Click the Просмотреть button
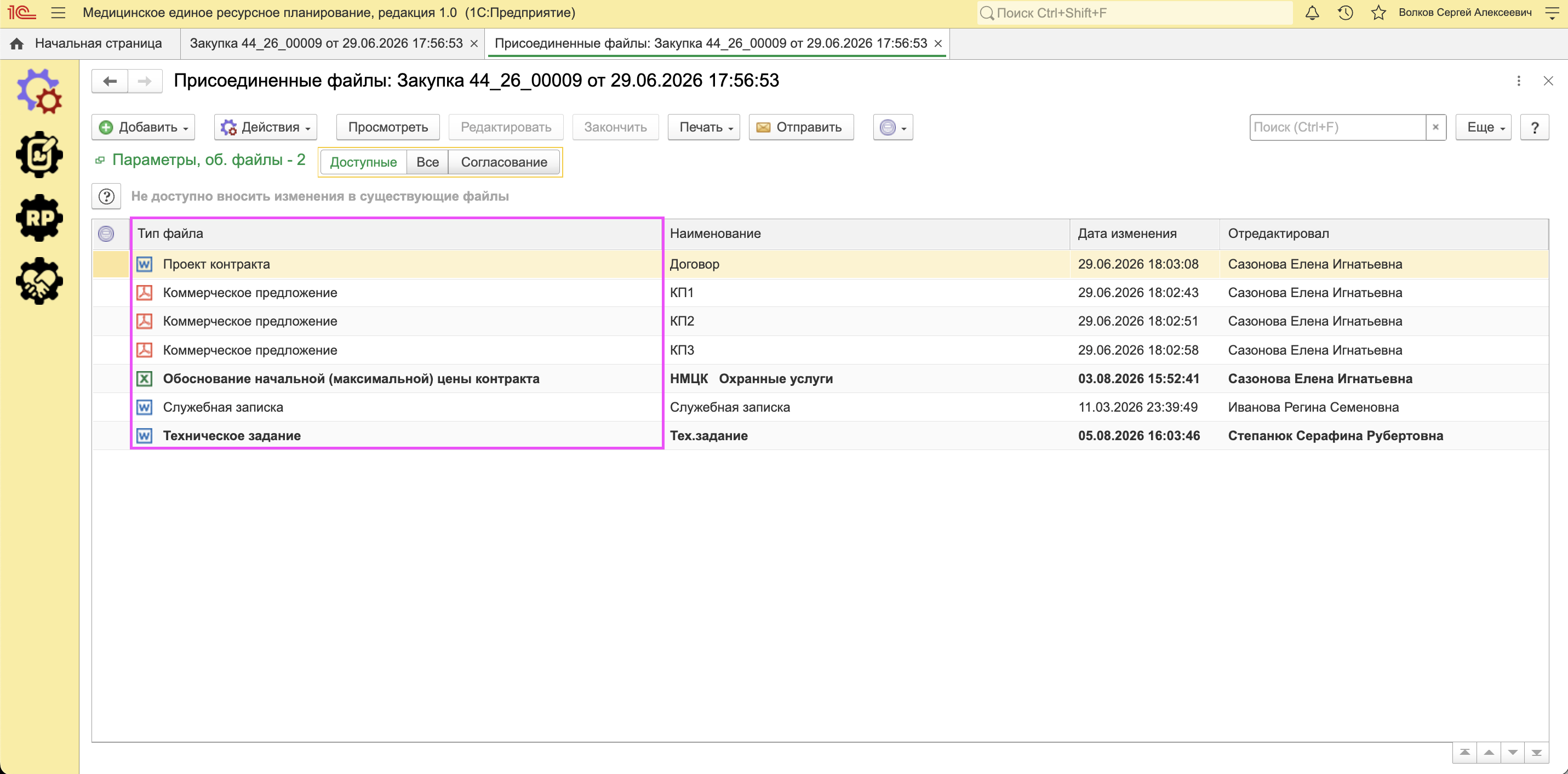 coord(388,127)
